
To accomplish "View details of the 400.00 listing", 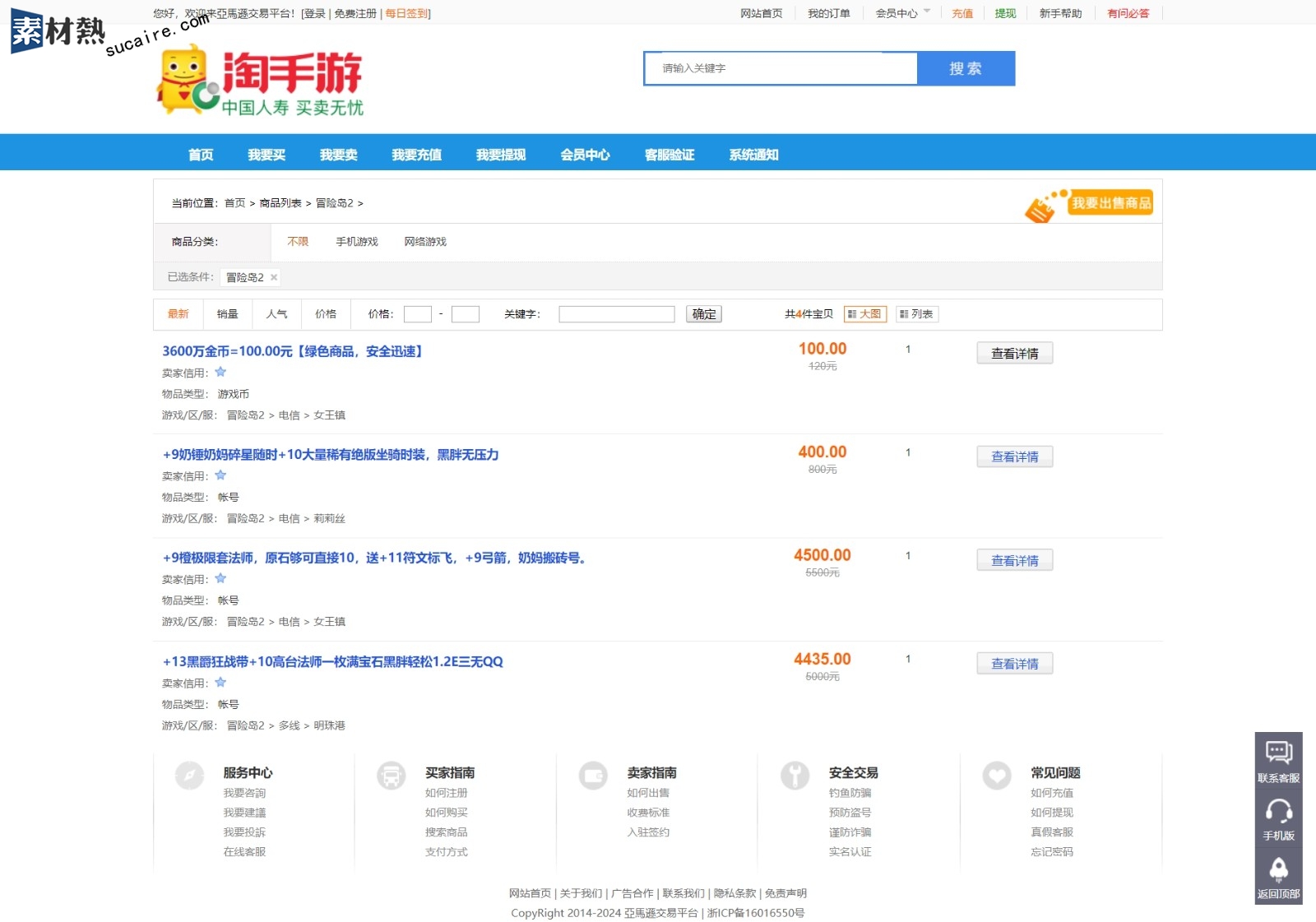I will point(1015,457).
